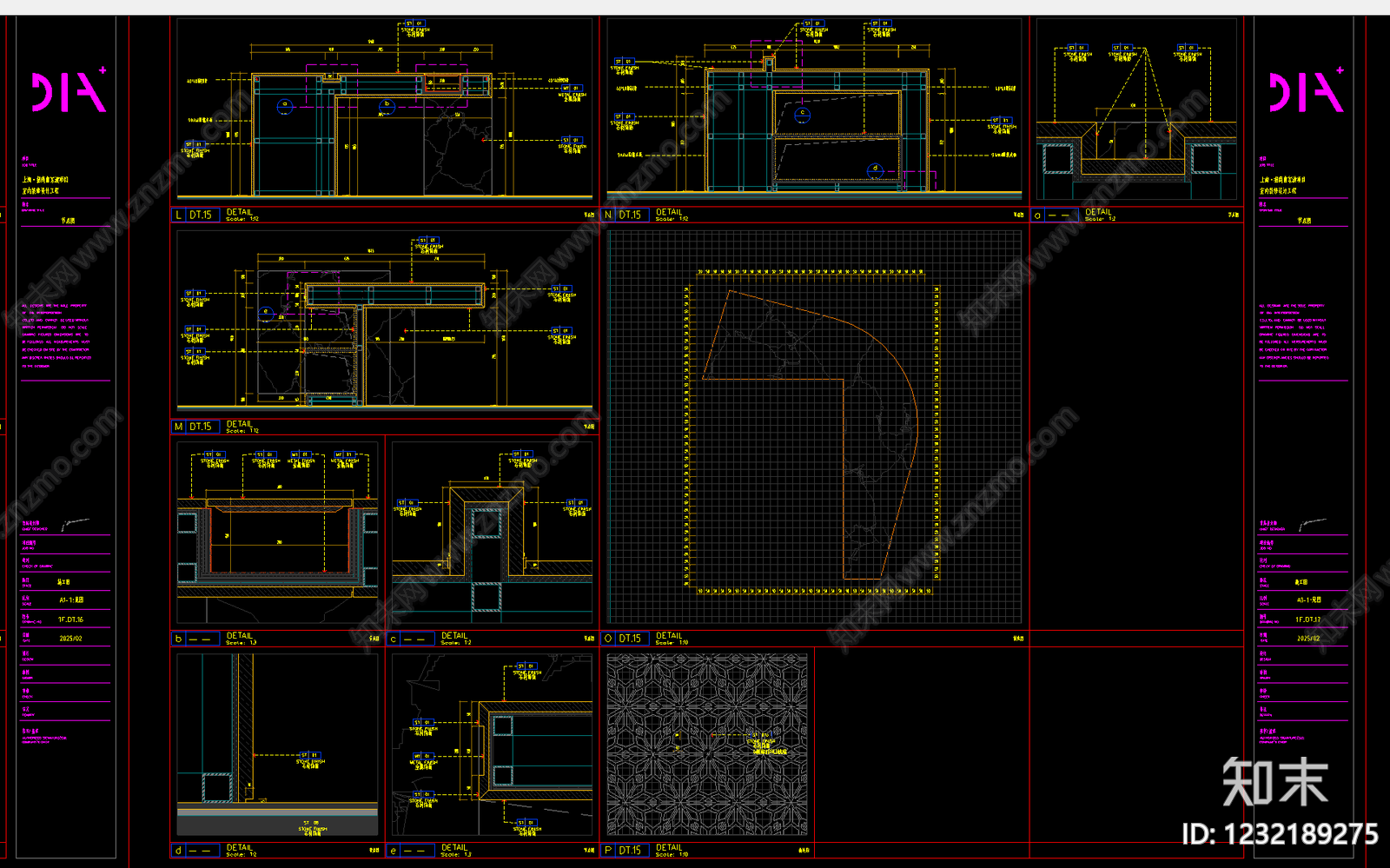Select the lowercase 'e' detail tag box
This screenshot has height=868, width=1390.
tap(394, 851)
